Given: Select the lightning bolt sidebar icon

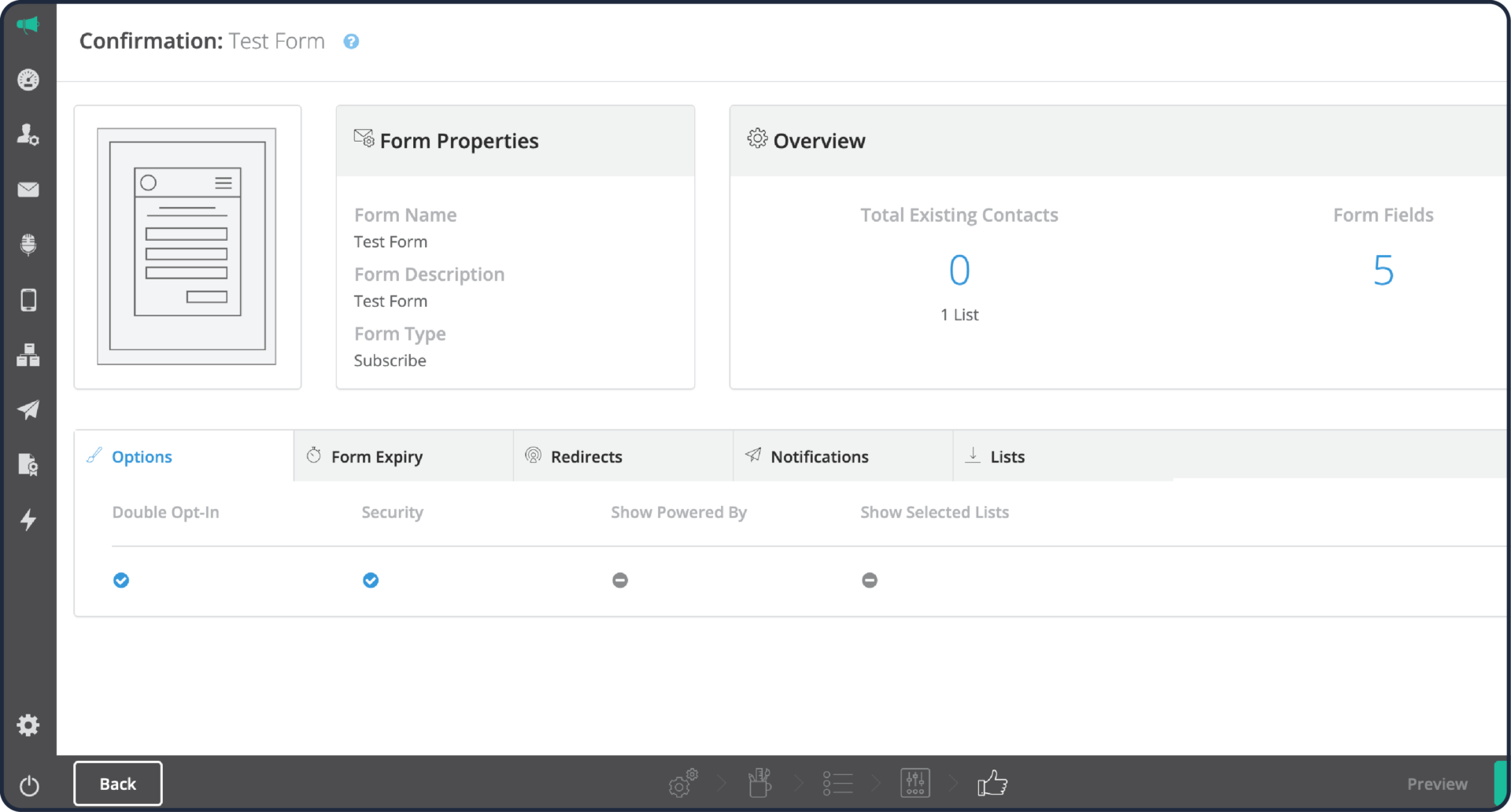Looking at the screenshot, I should 28,520.
